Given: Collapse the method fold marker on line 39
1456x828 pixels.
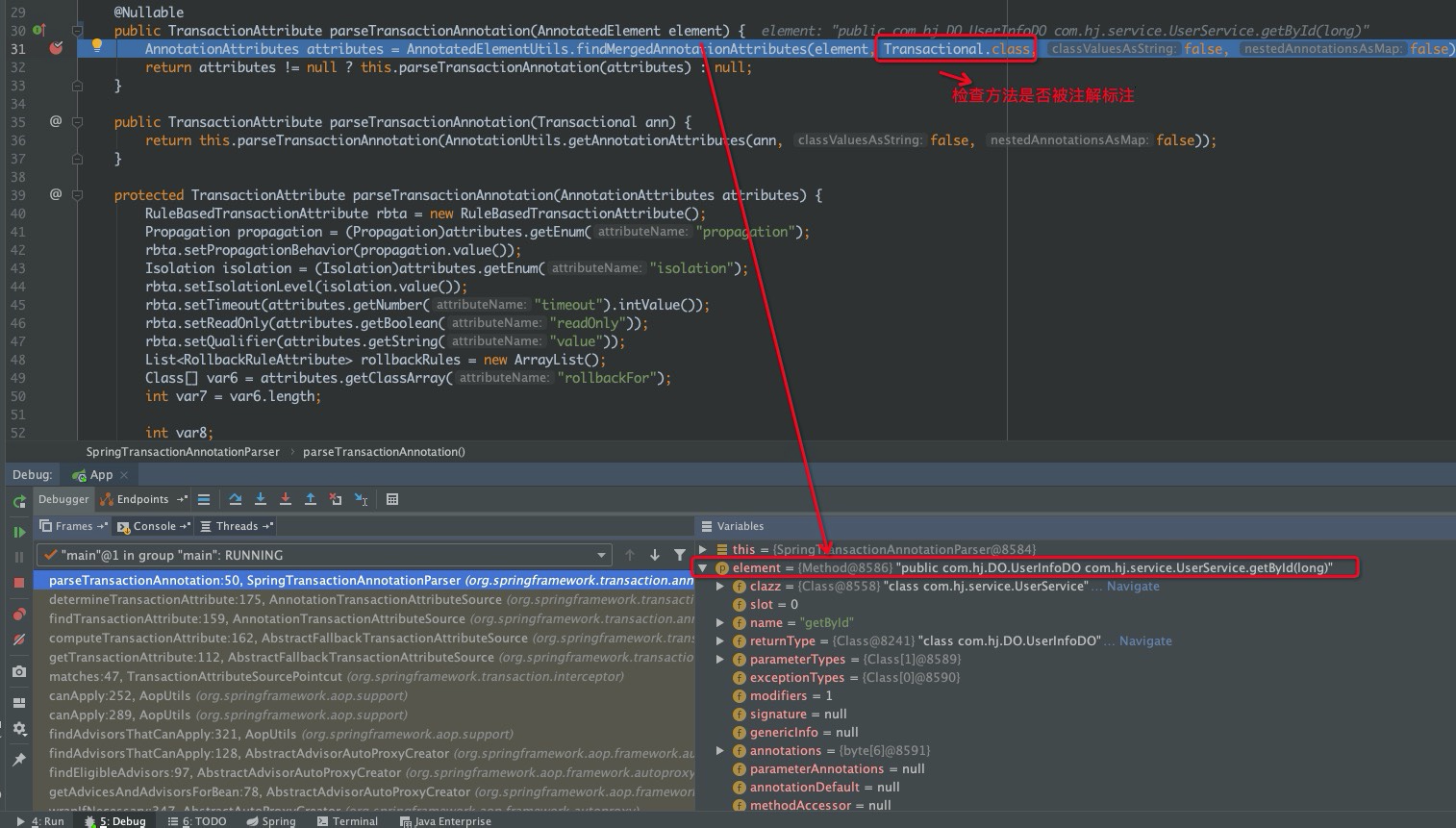Looking at the screenshot, I should pyautogui.click(x=78, y=195).
